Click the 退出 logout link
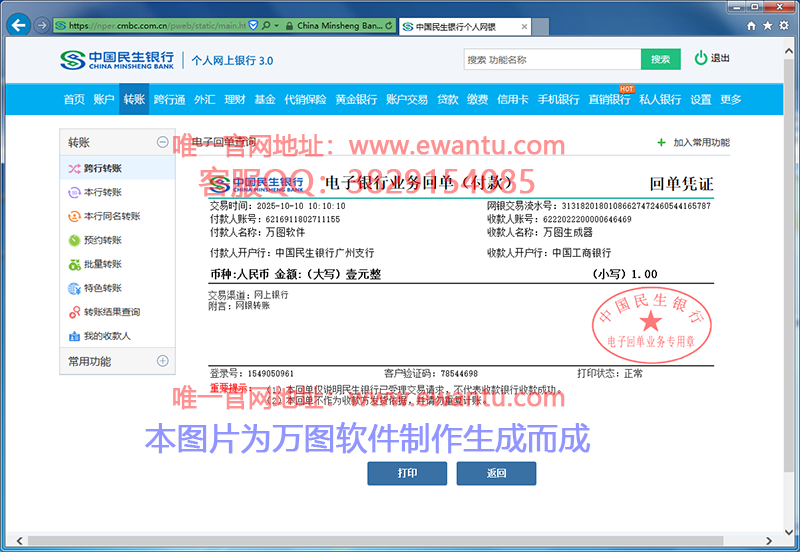This screenshot has height=552, width=800. click(x=720, y=58)
